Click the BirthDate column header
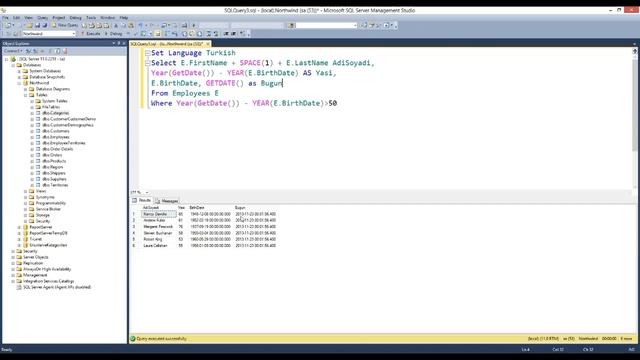 pyautogui.click(x=197, y=208)
